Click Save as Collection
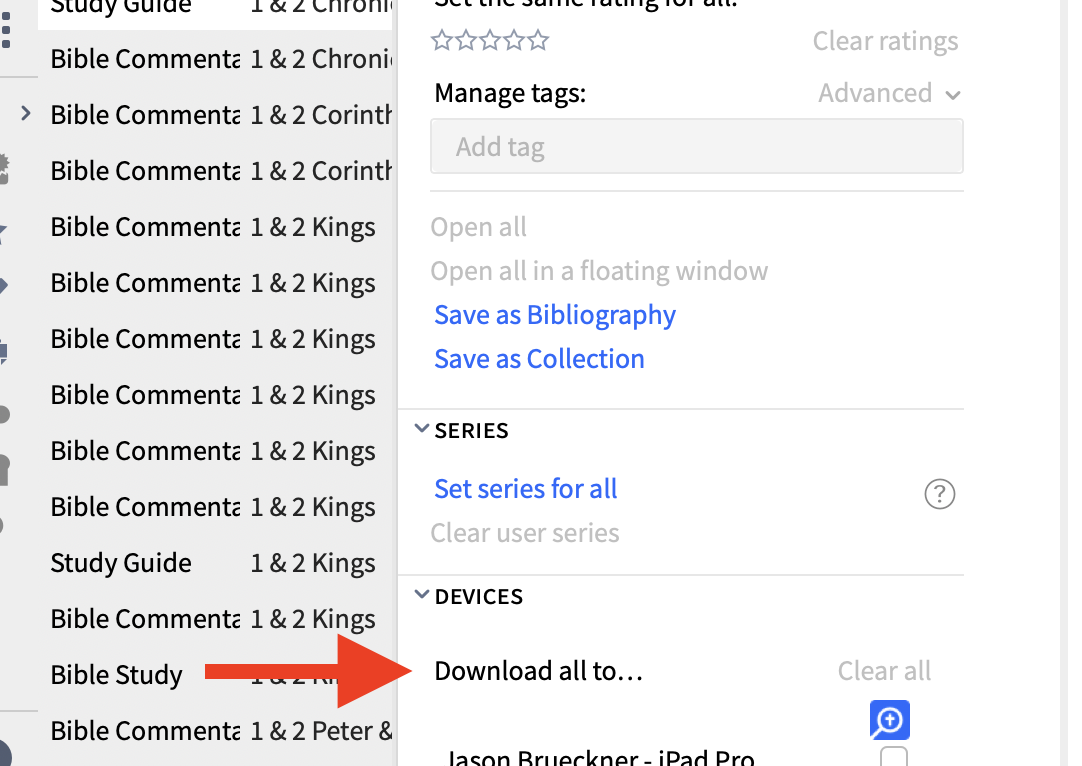This screenshot has height=766, width=1082. tap(539, 358)
